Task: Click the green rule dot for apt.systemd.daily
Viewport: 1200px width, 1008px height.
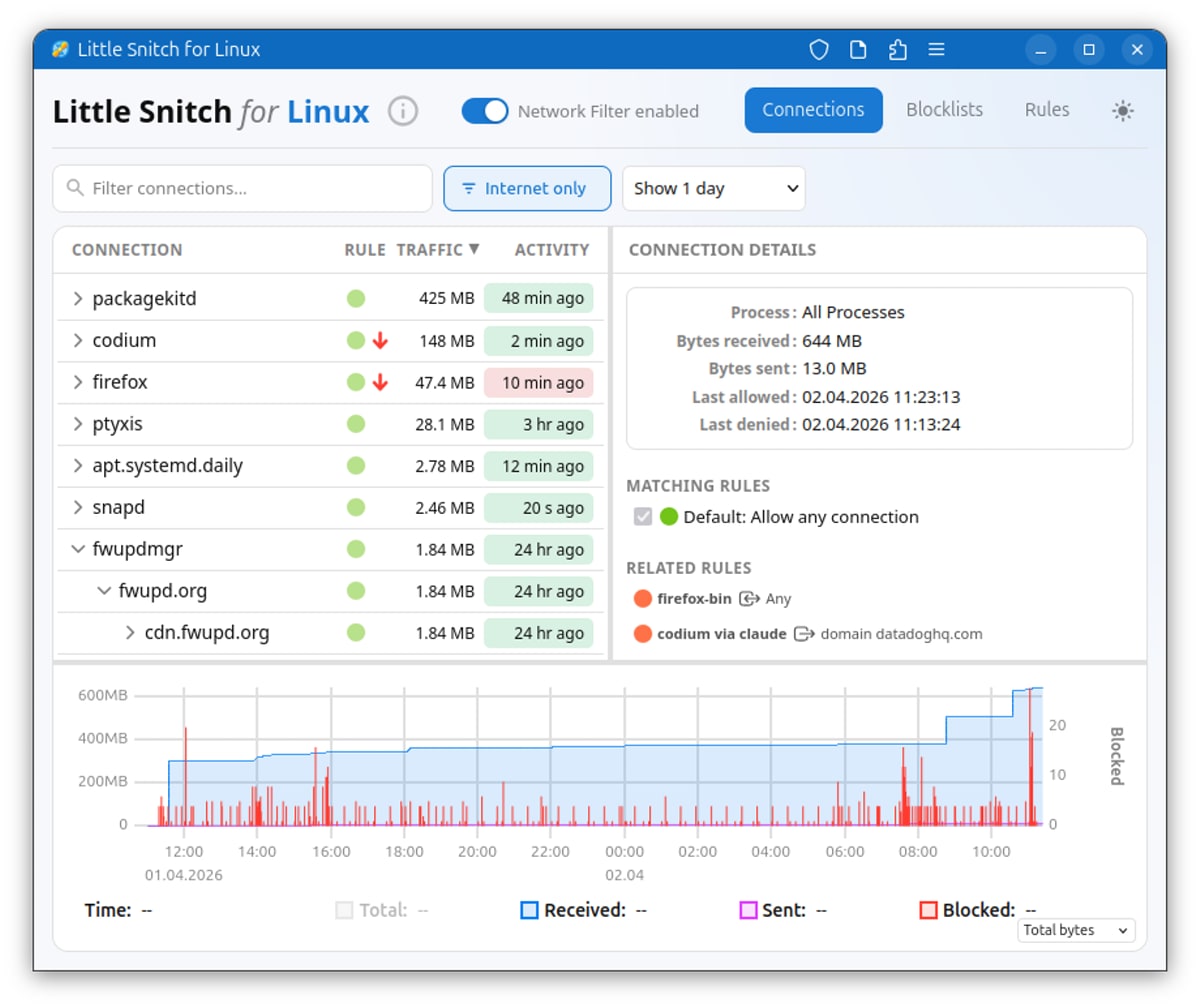Action: (356, 466)
